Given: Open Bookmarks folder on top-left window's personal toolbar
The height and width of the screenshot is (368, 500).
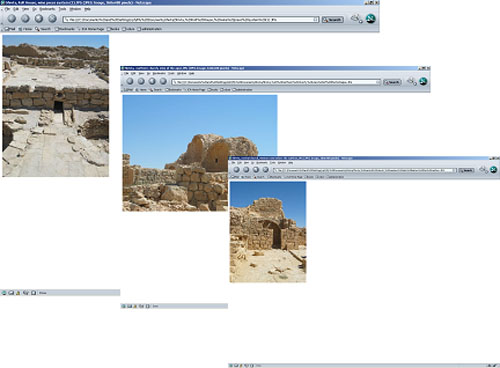Looking at the screenshot, I should coord(65,29).
